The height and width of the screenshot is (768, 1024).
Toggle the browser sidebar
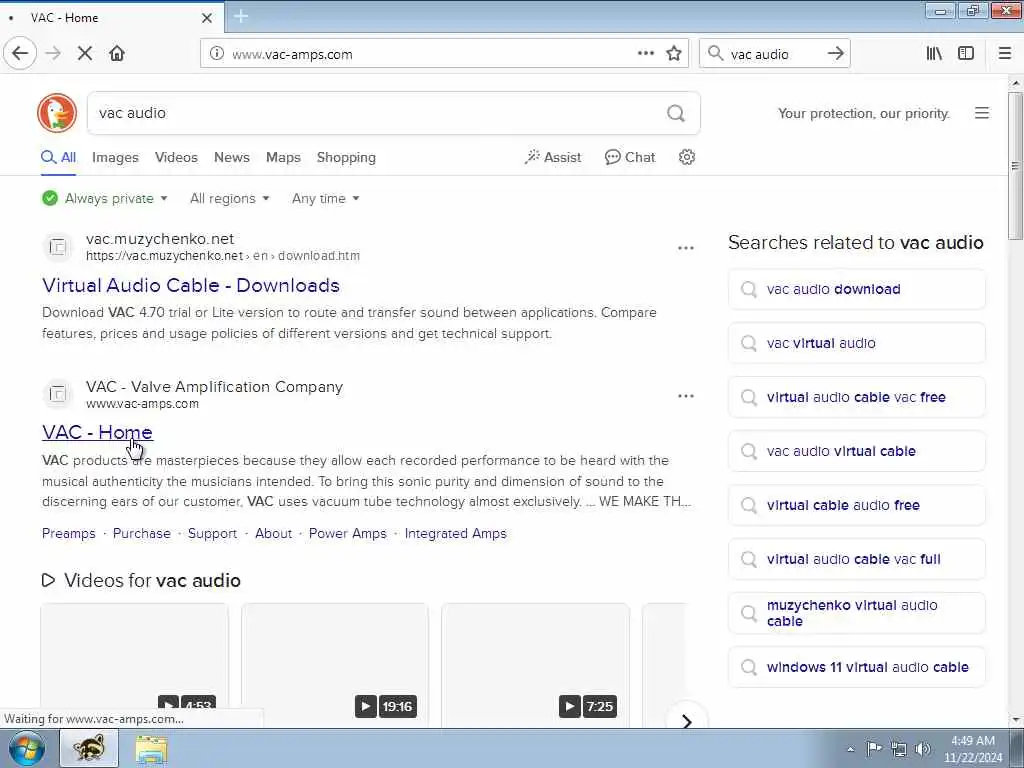pyautogui.click(x=966, y=54)
